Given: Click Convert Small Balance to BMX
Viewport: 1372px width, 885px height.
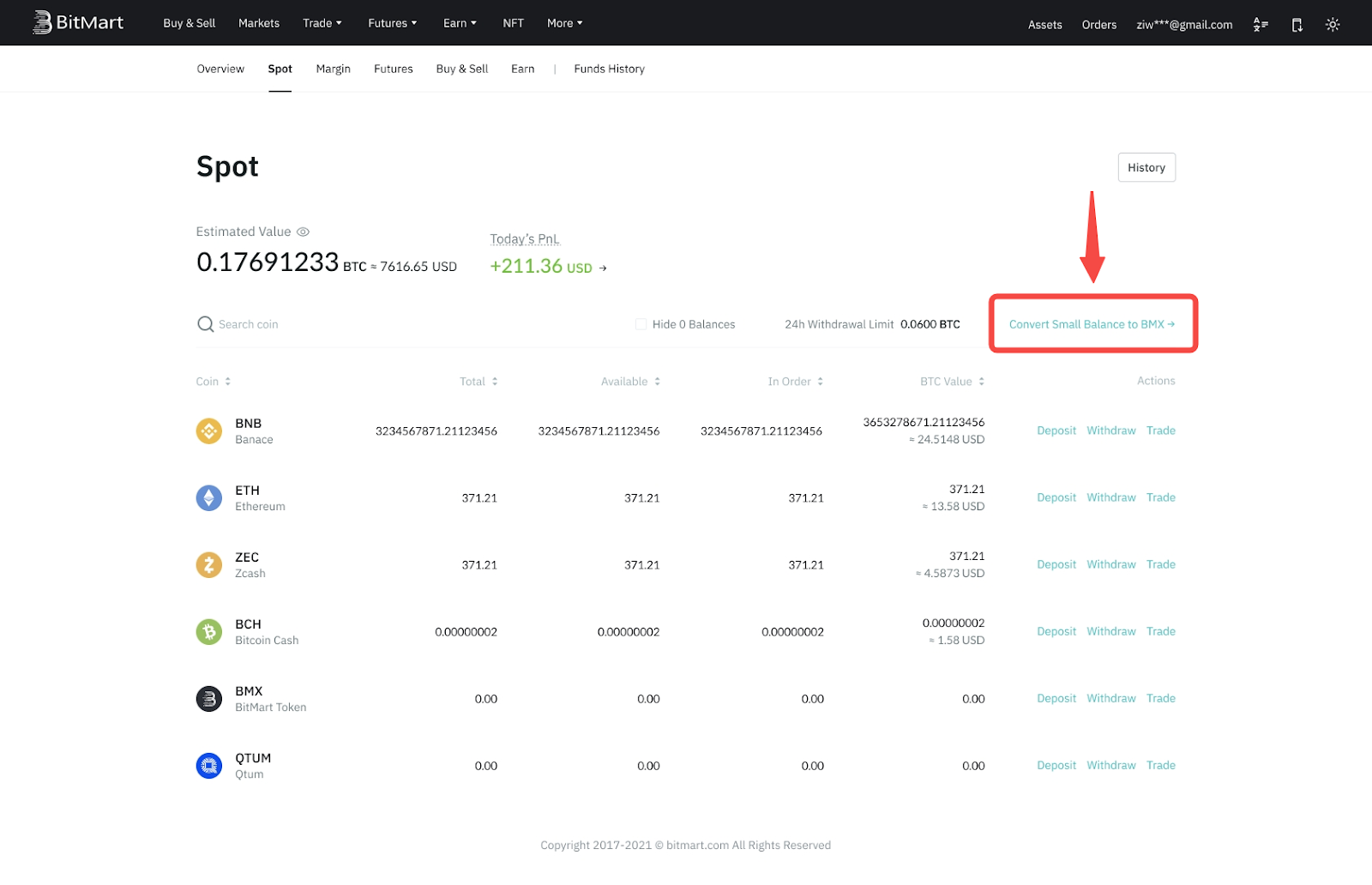Looking at the screenshot, I should 1092,324.
